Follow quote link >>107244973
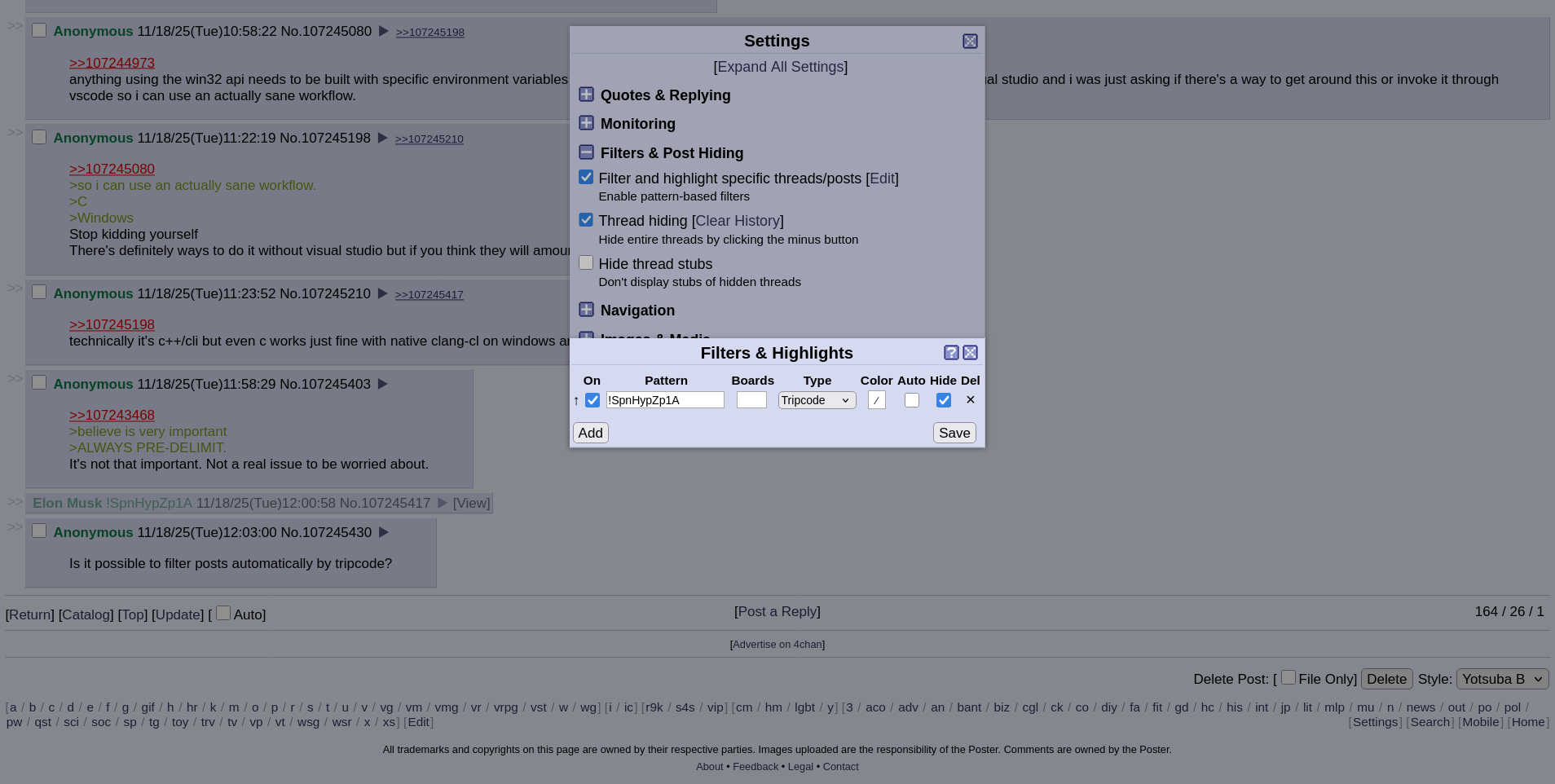 pos(112,63)
